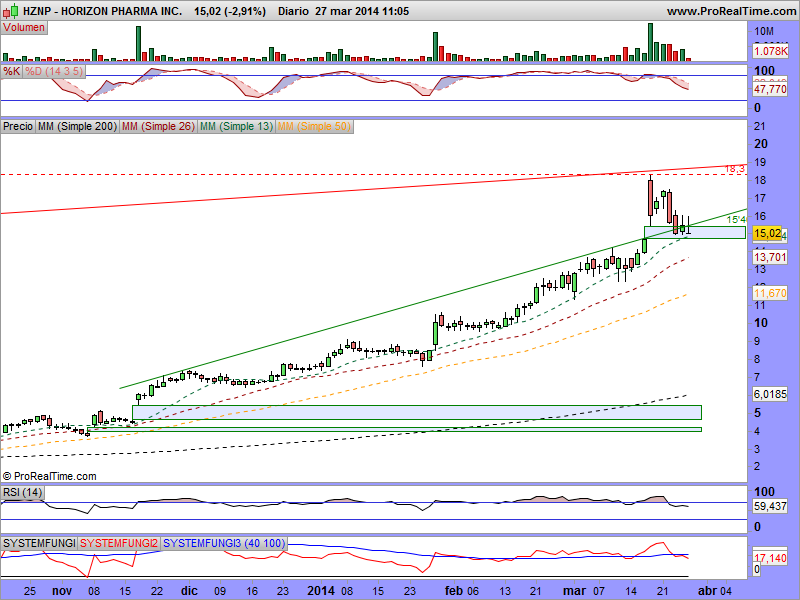Click the nov label on date axis

[62, 591]
